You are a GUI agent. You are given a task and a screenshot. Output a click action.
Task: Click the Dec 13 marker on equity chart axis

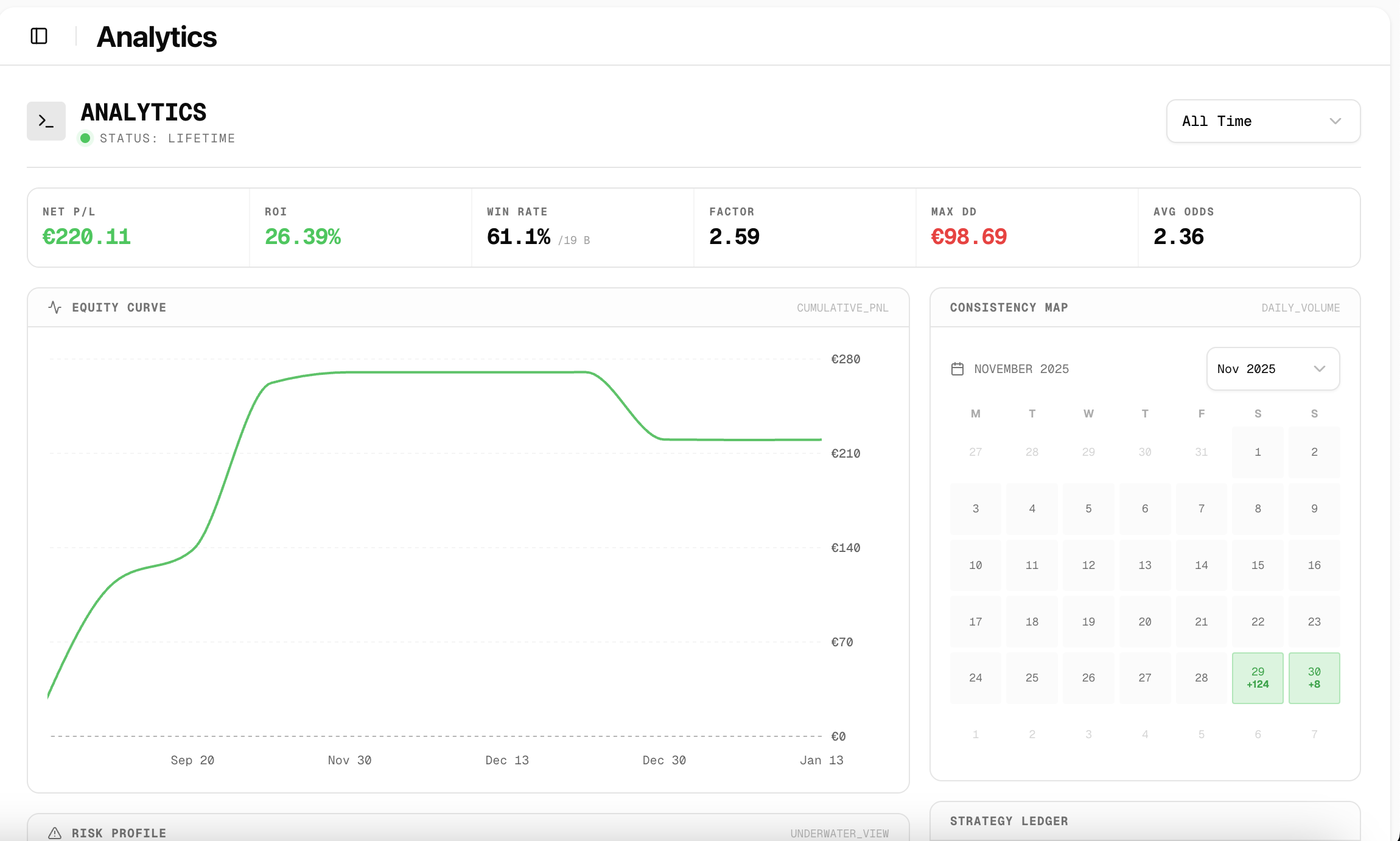click(x=507, y=760)
